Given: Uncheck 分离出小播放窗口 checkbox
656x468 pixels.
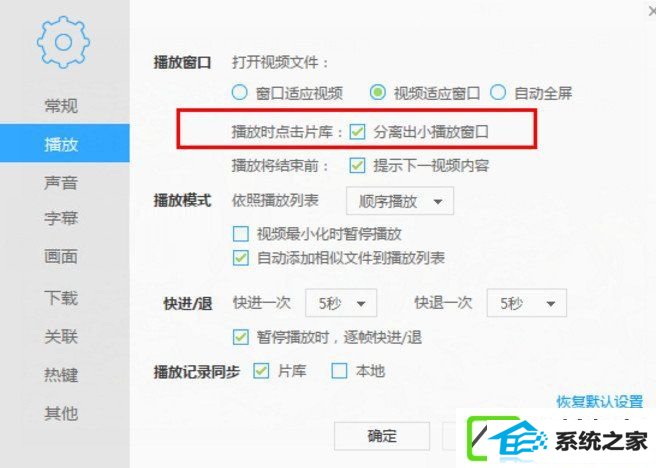Looking at the screenshot, I should click(x=357, y=132).
